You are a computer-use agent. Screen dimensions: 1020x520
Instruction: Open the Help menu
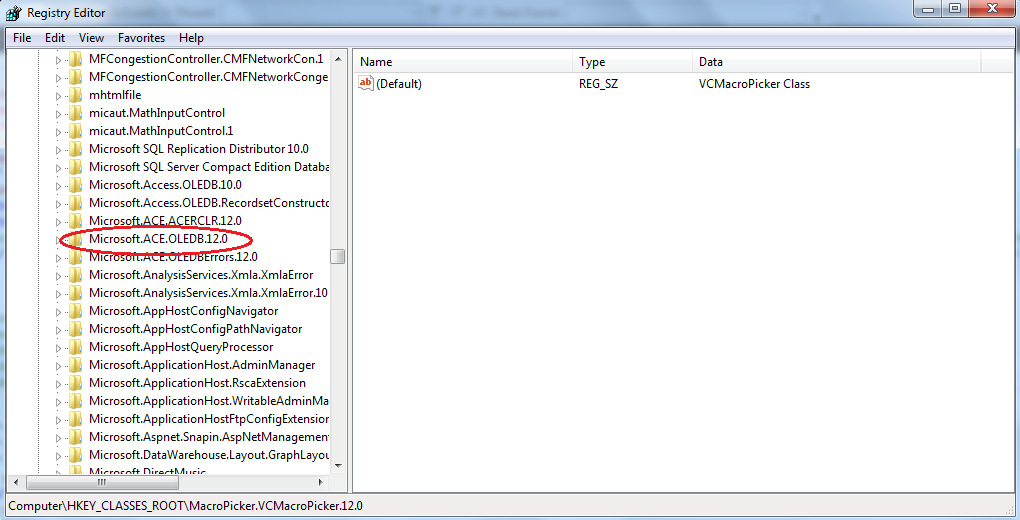(191, 38)
